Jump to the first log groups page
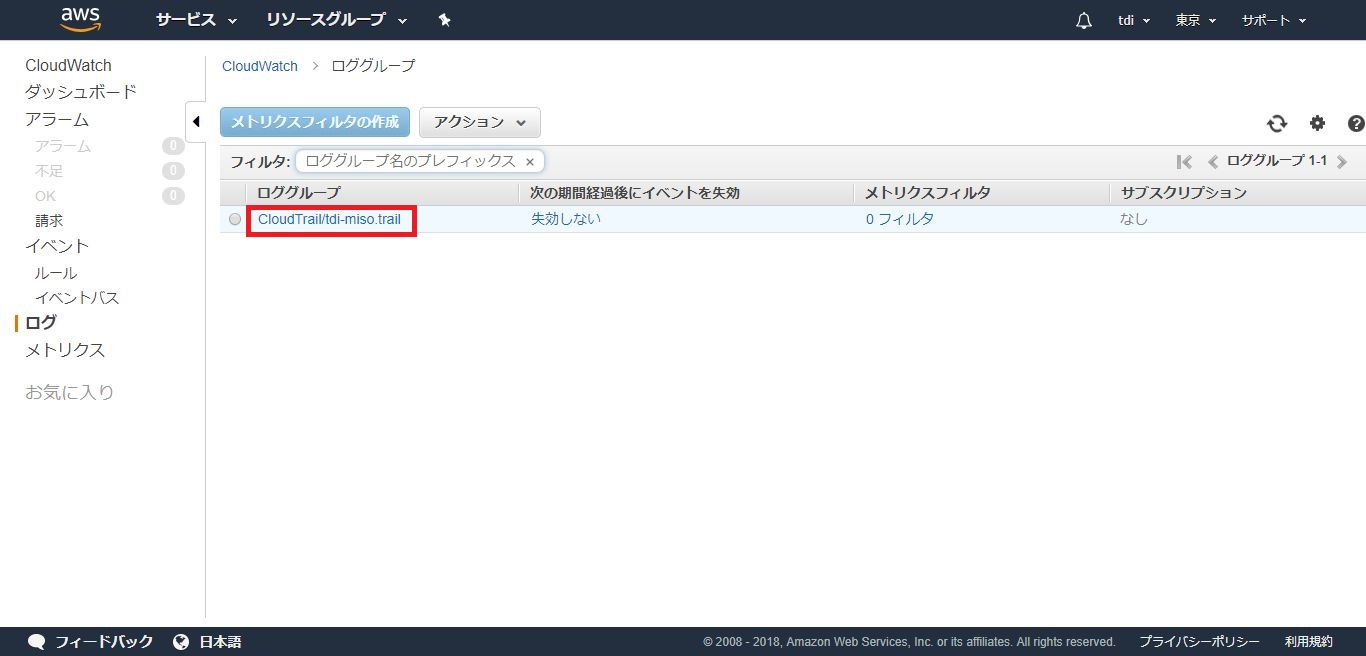 pos(1185,162)
